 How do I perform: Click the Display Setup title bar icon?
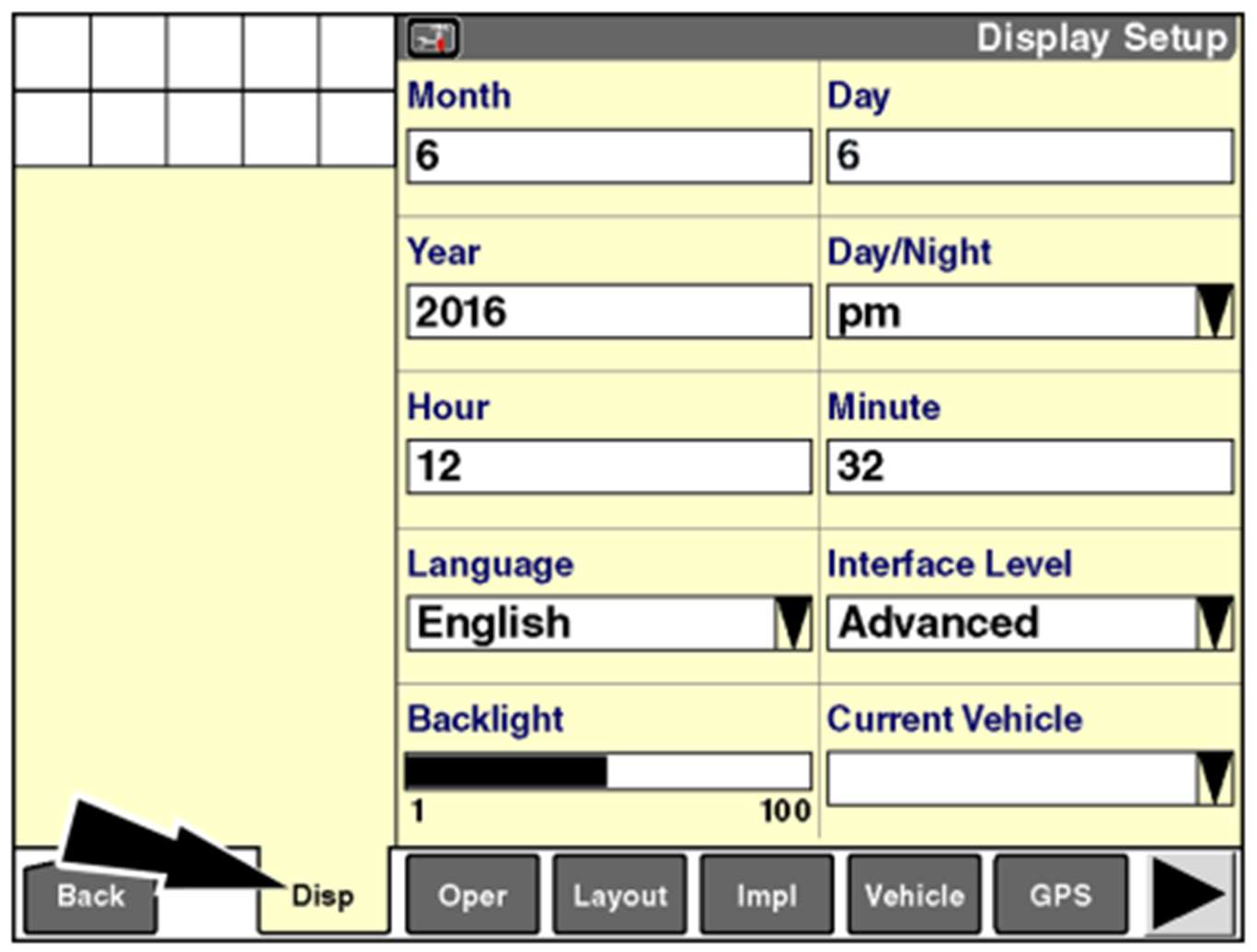point(433,39)
